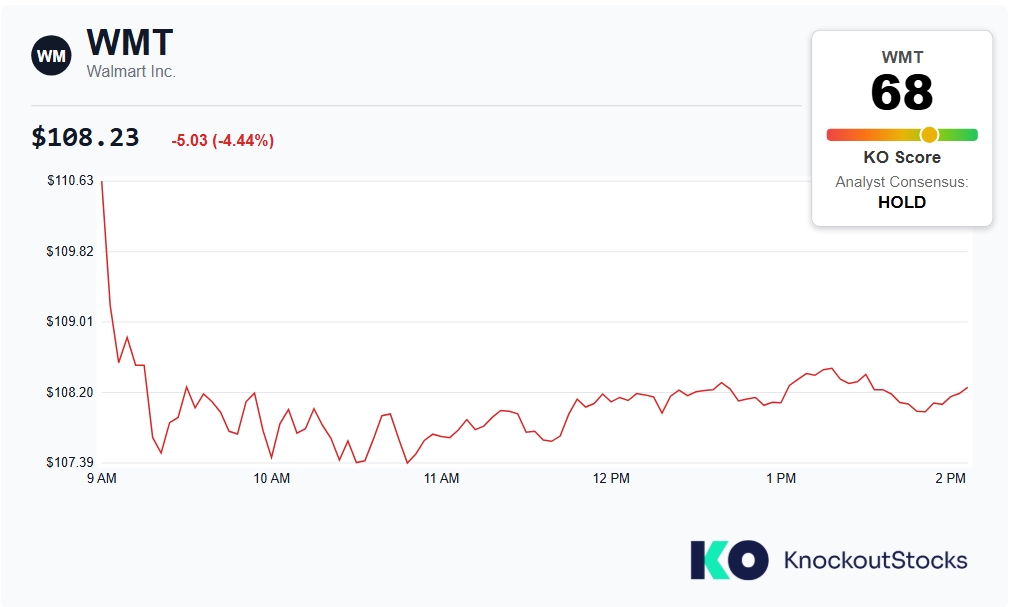This screenshot has width=1017, height=607.
Task: Click the 12 PM time axis label
Action: click(611, 479)
